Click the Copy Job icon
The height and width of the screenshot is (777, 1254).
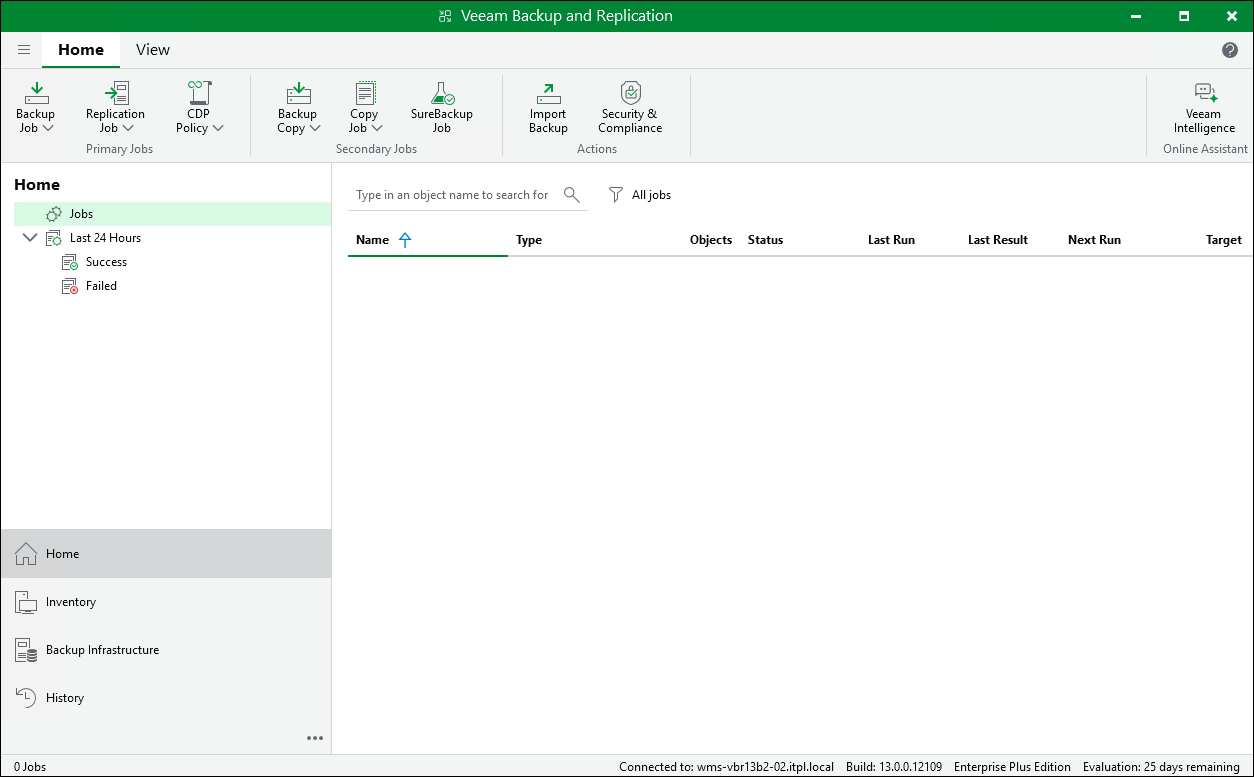pos(365,94)
